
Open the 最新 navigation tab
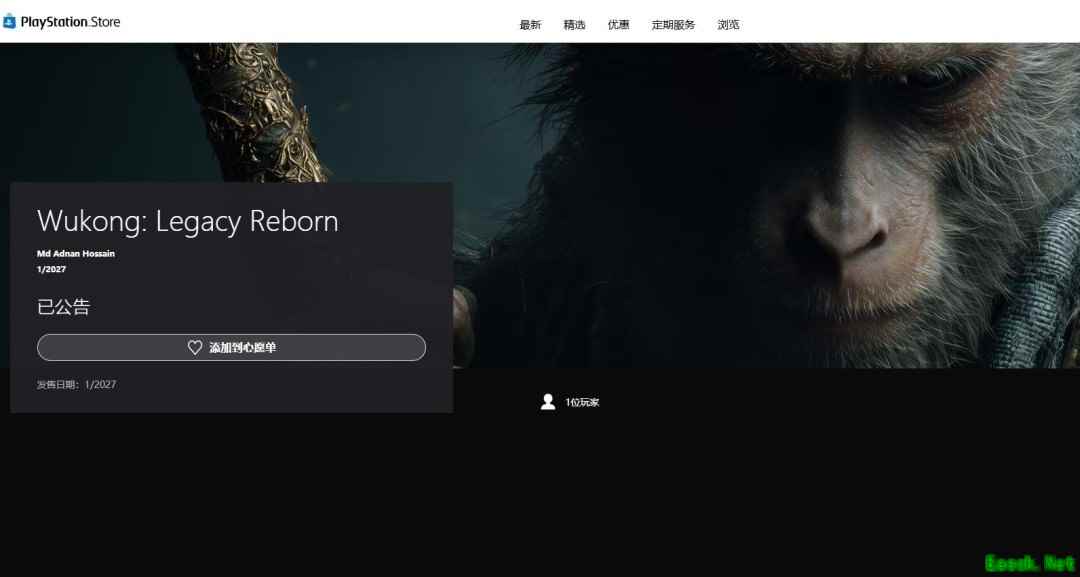tap(530, 25)
